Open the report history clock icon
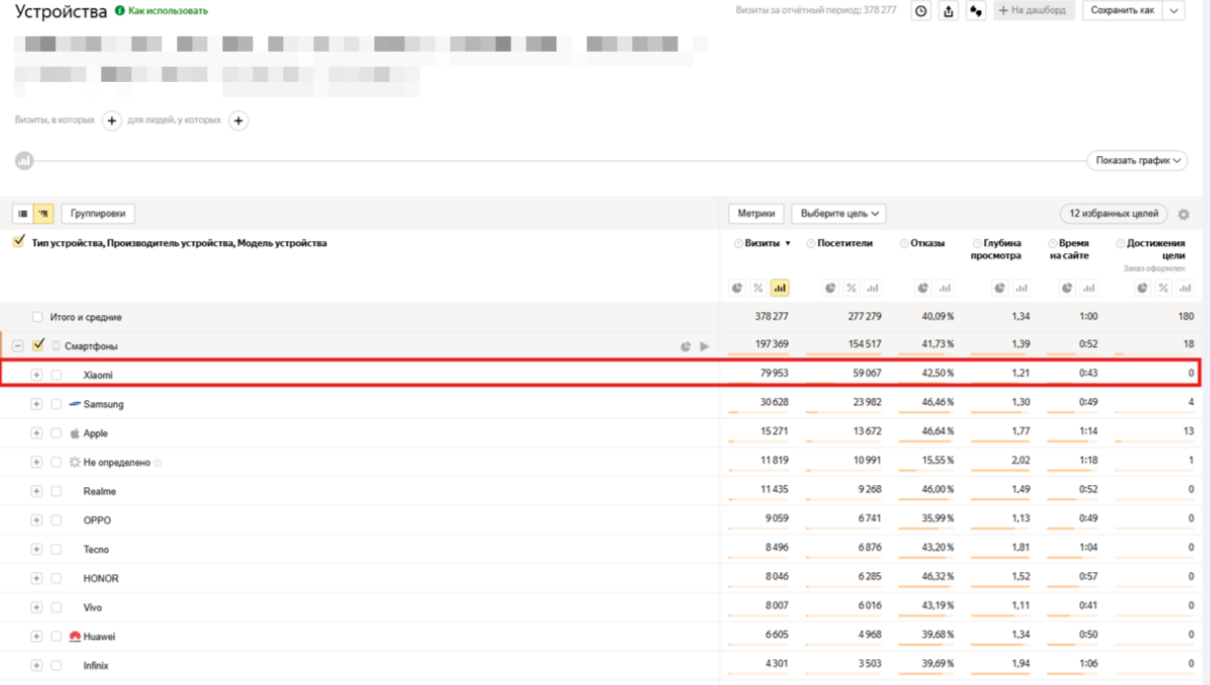The image size is (1210, 685). pos(921,11)
